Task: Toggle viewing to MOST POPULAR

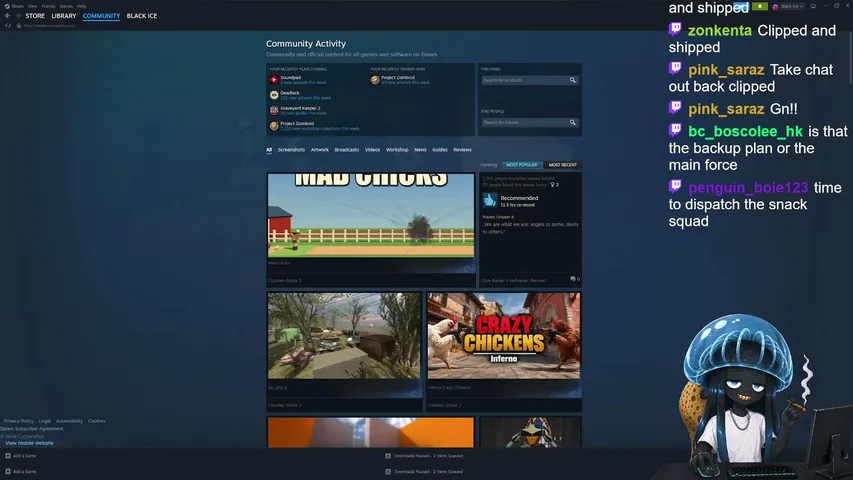Action: pos(522,165)
